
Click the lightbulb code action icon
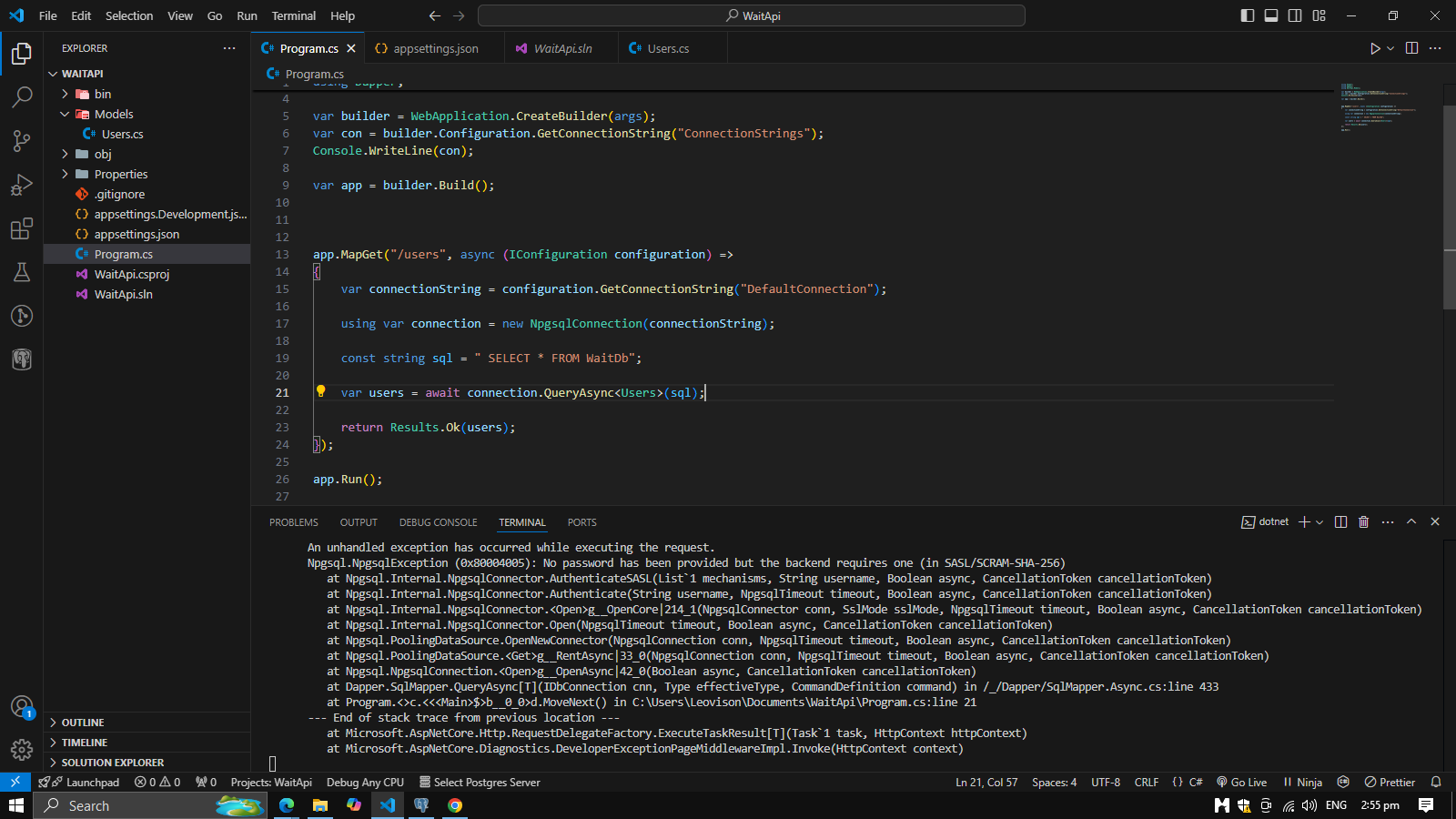click(x=320, y=391)
